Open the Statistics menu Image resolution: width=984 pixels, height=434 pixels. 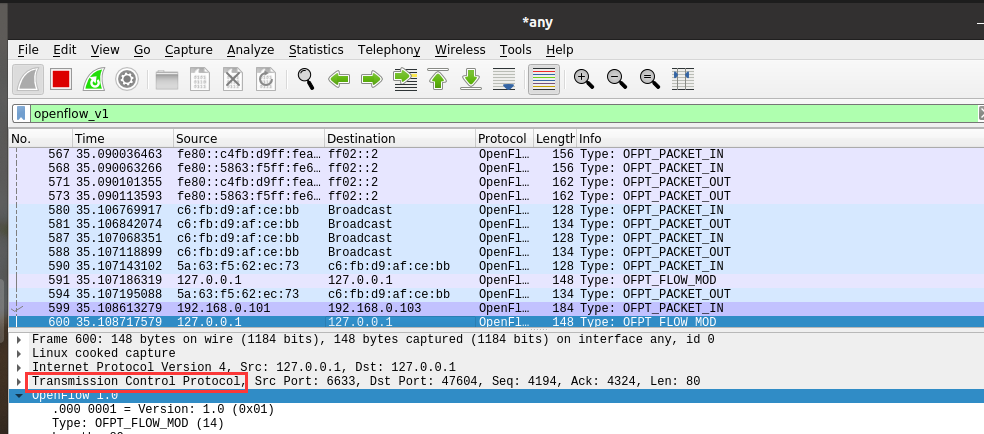tap(315, 50)
